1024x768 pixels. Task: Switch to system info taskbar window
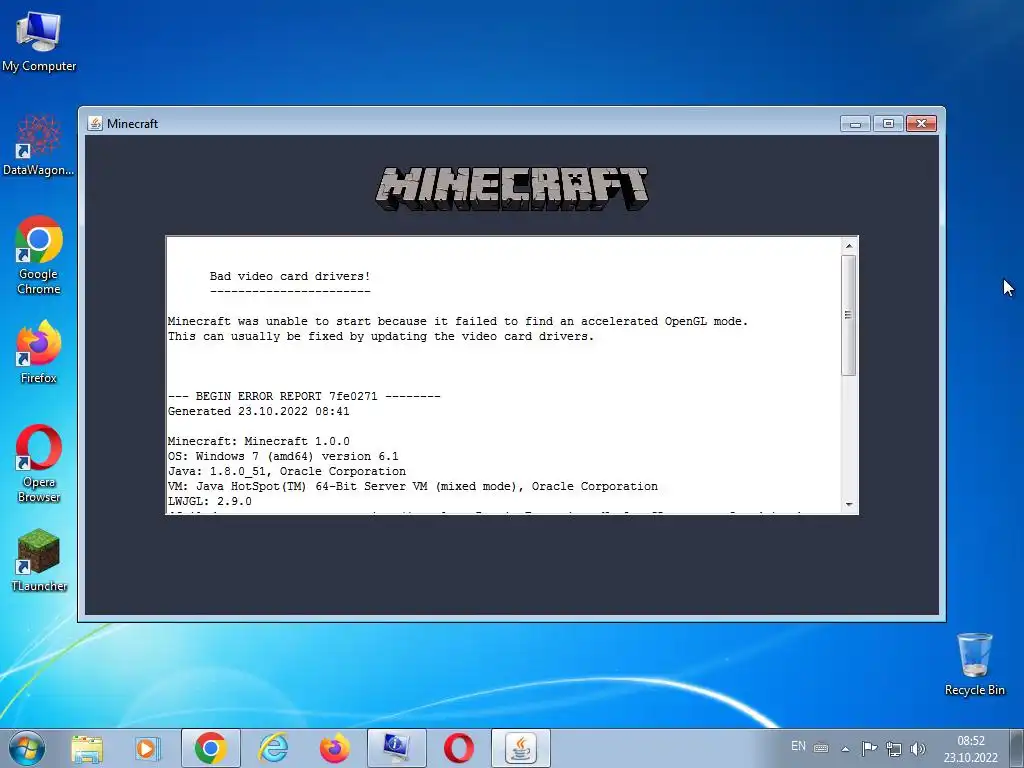point(396,748)
